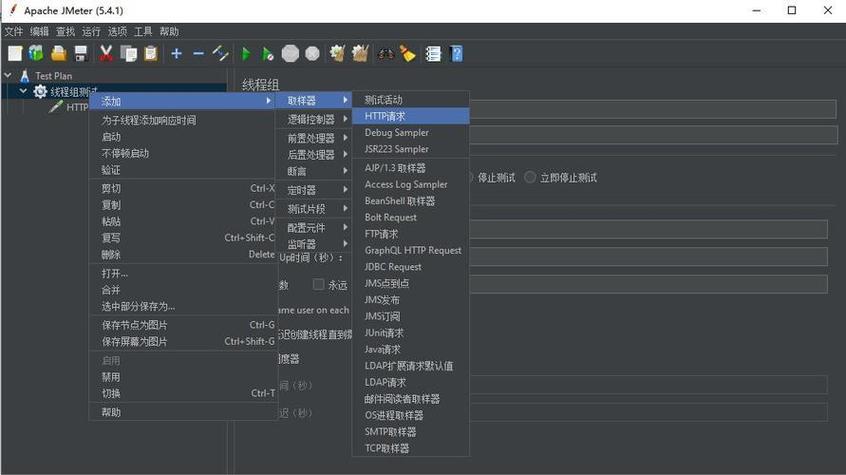Select the Test Plan tree row
This screenshot has width=846, height=475.
tap(53, 76)
